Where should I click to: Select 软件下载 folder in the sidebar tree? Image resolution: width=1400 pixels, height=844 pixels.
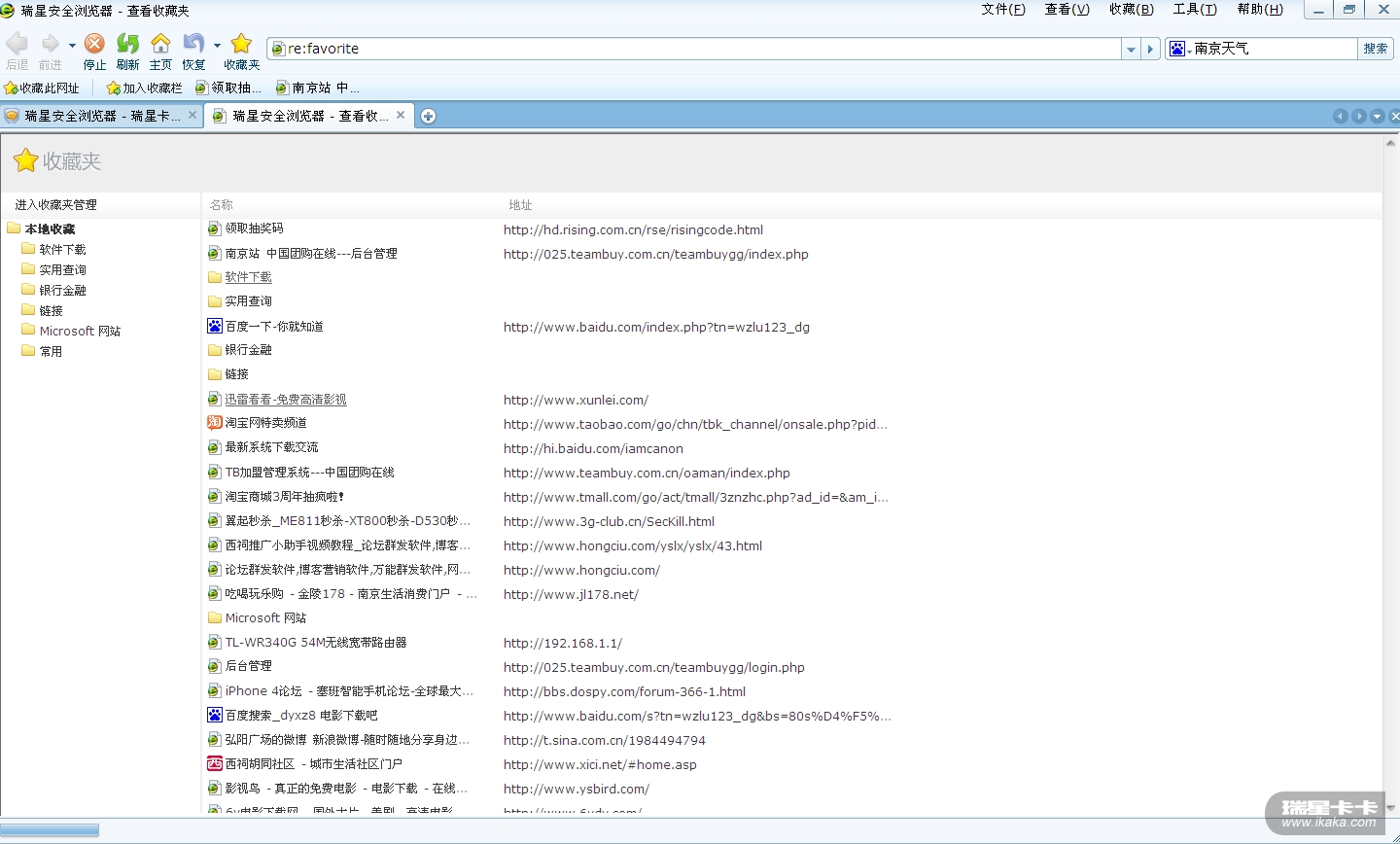pos(62,249)
